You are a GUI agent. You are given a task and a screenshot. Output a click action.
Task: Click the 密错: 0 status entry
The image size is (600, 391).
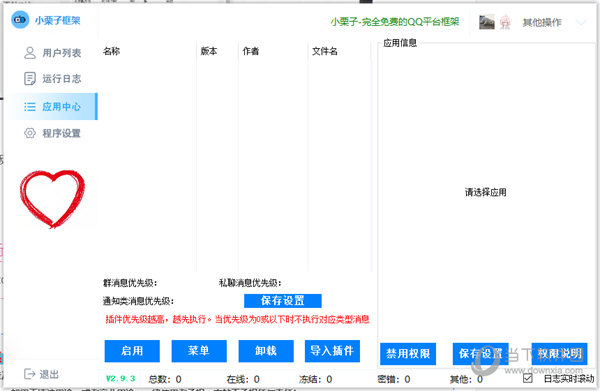394,379
